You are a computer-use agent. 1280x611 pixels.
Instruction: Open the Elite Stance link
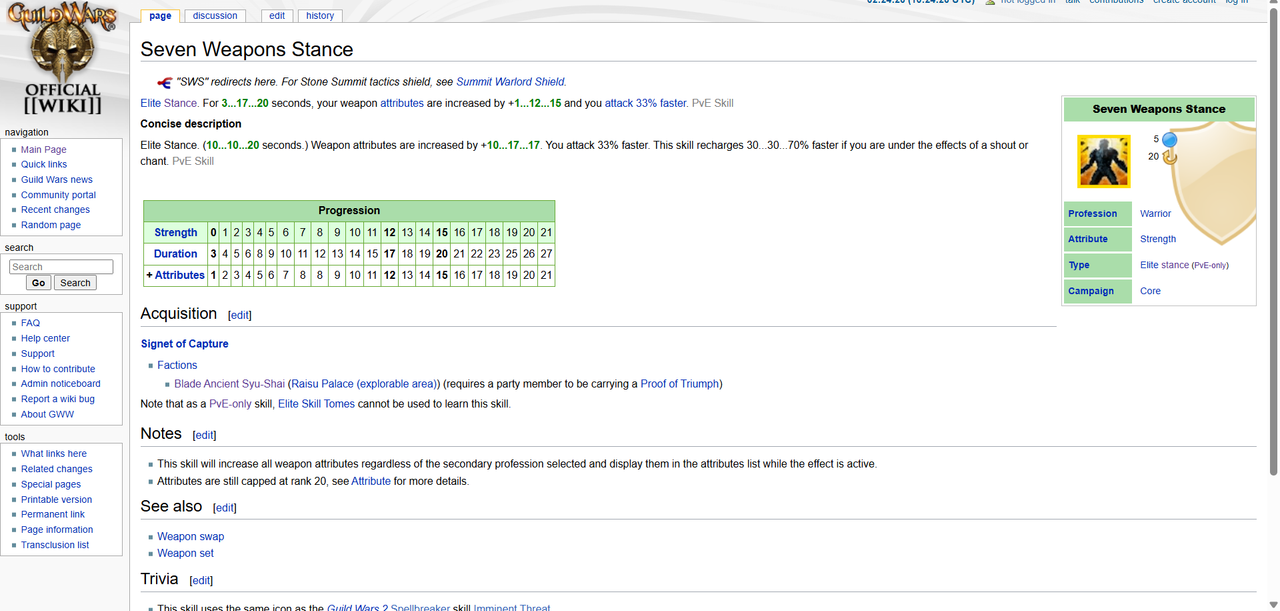169,103
